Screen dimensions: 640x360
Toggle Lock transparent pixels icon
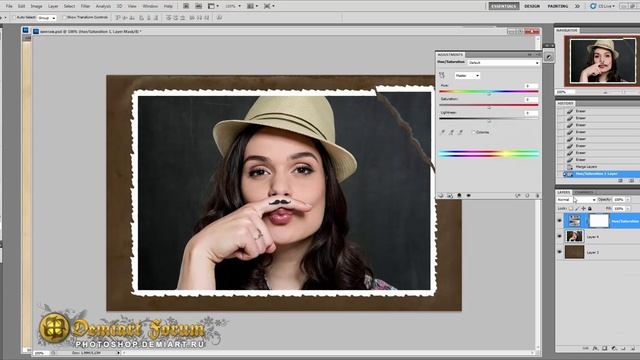(571, 209)
